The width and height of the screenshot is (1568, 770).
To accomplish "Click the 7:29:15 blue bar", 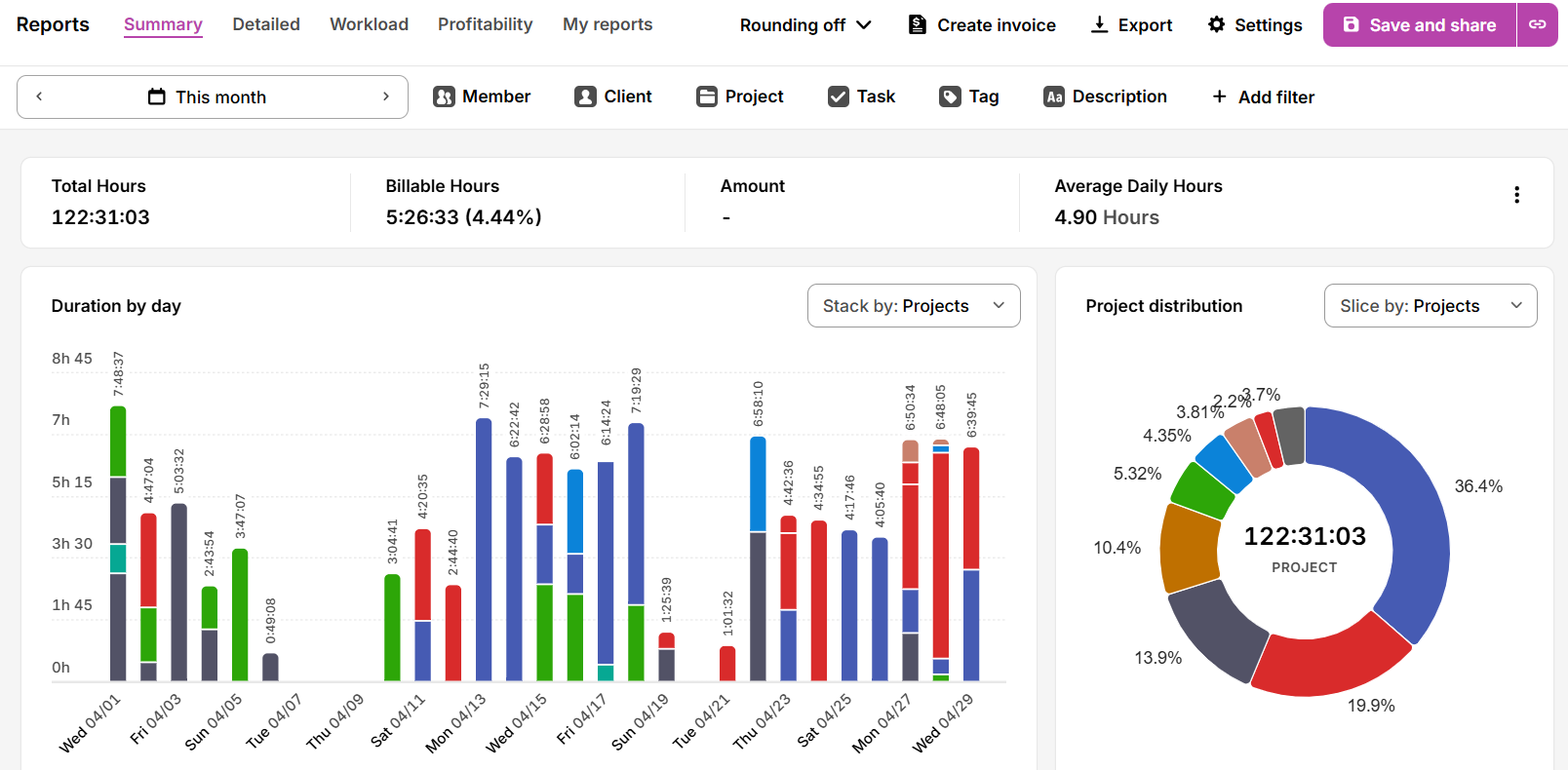I will (484, 549).
